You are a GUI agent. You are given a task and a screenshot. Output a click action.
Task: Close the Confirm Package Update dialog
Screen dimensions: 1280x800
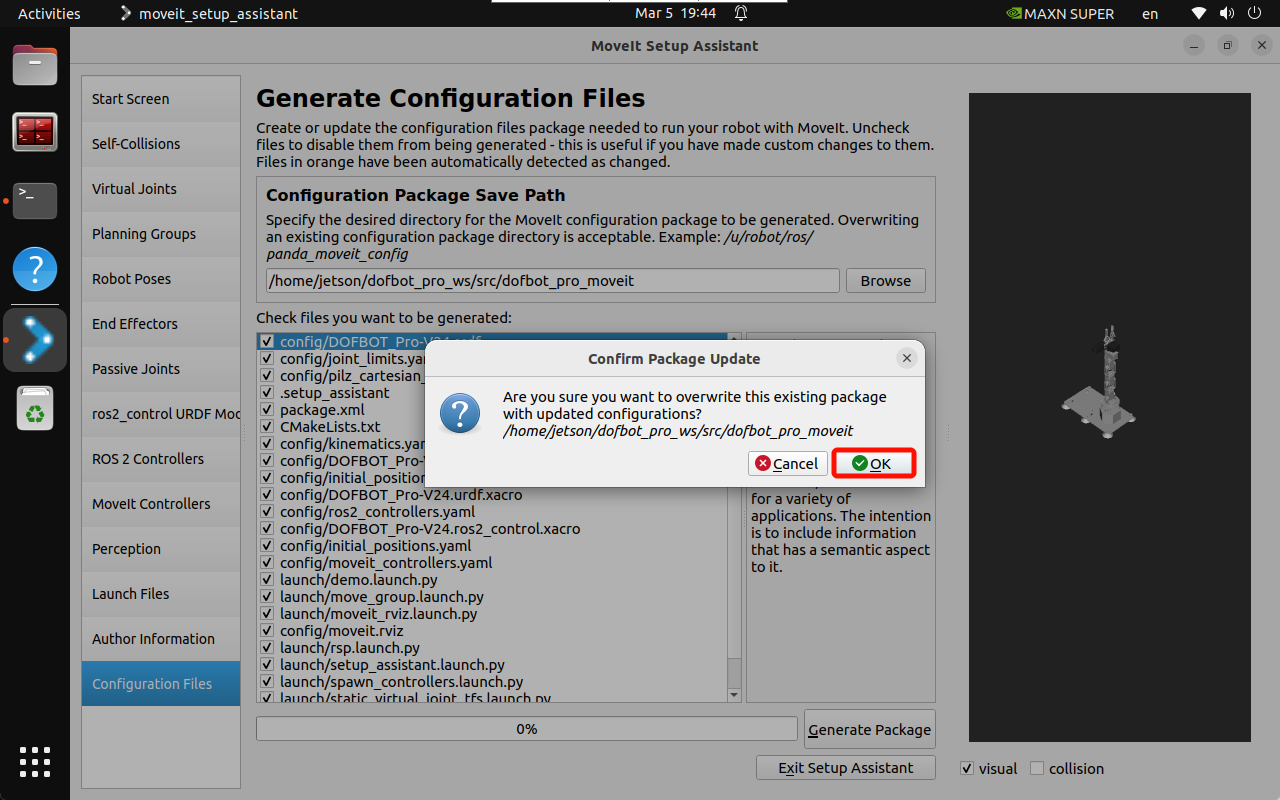906,358
